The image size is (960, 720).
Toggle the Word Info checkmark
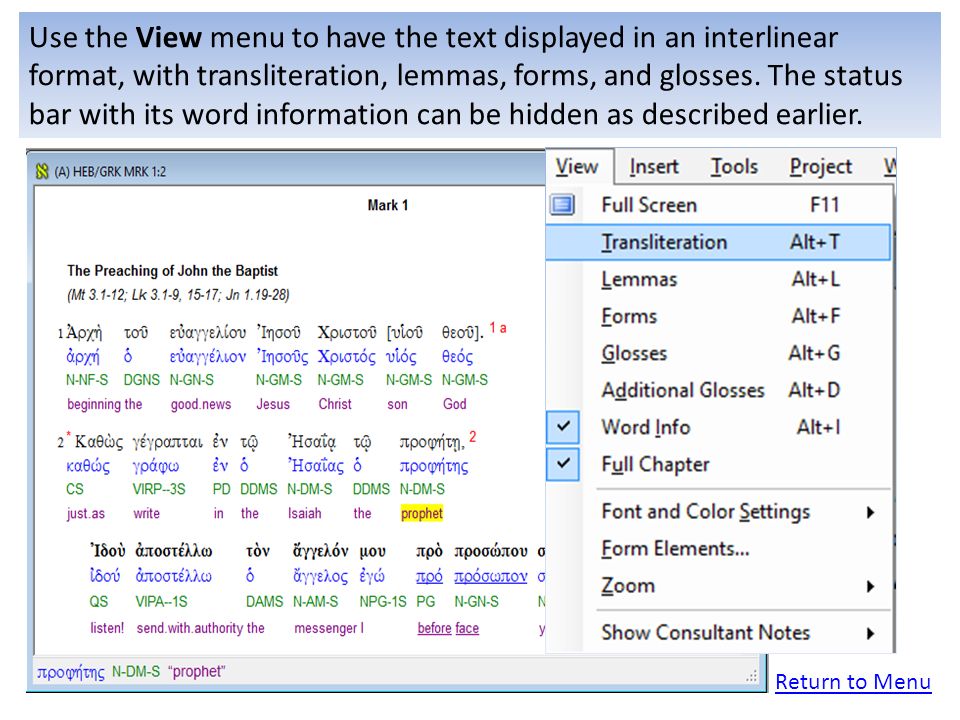click(x=563, y=426)
